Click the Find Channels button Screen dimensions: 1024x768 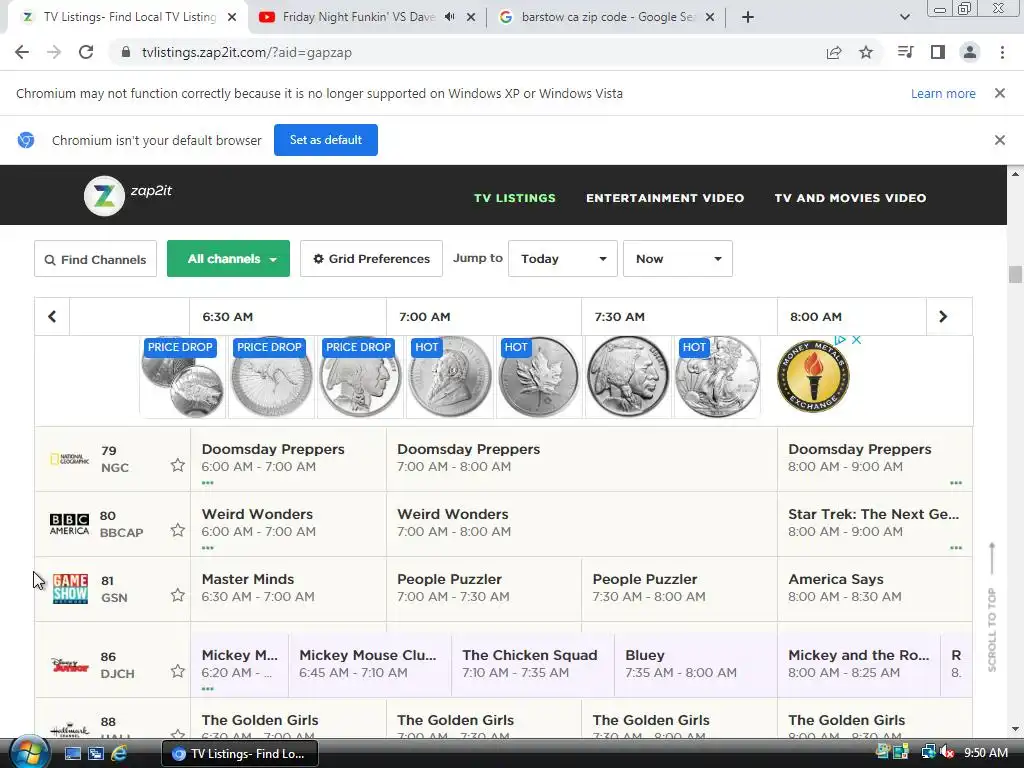[95, 259]
